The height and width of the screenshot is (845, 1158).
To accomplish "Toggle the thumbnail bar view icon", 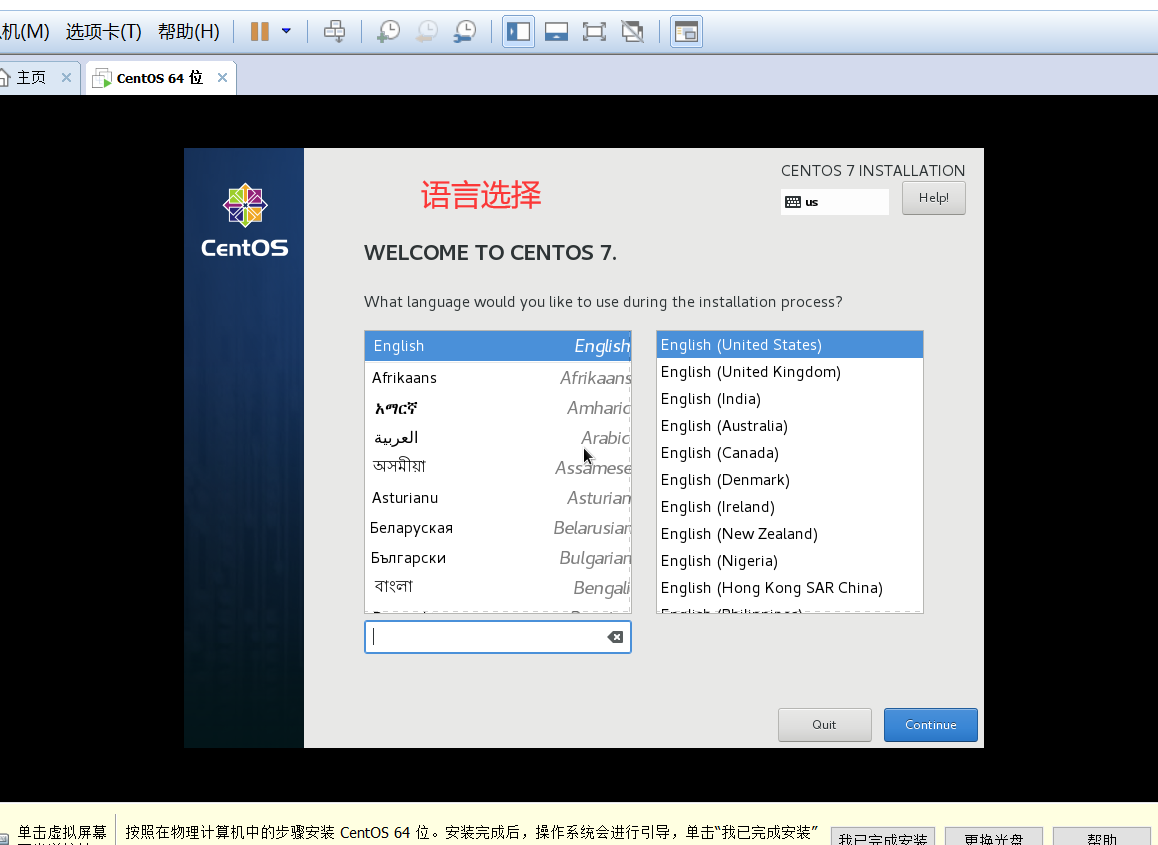I will pos(556,32).
